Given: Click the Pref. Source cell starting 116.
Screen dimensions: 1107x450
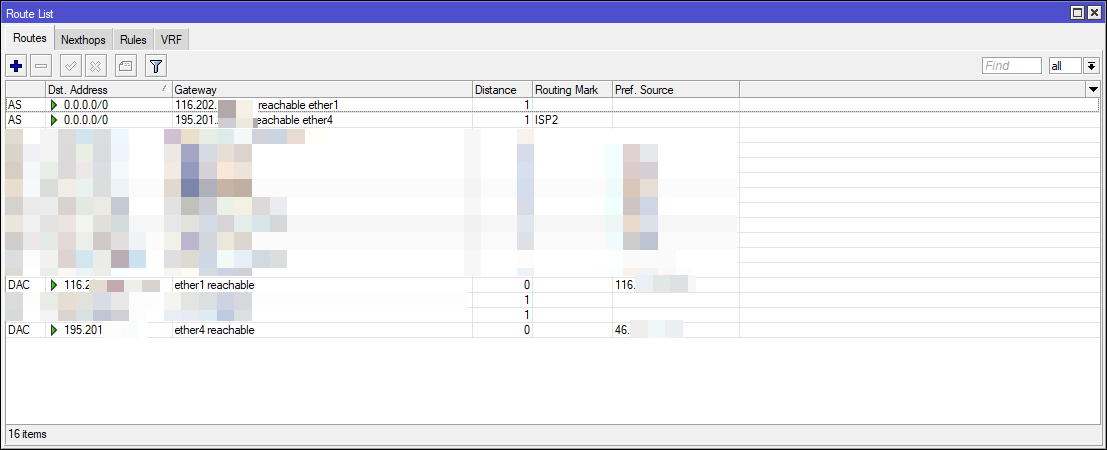Looking at the screenshot, I should coord(675,285).
